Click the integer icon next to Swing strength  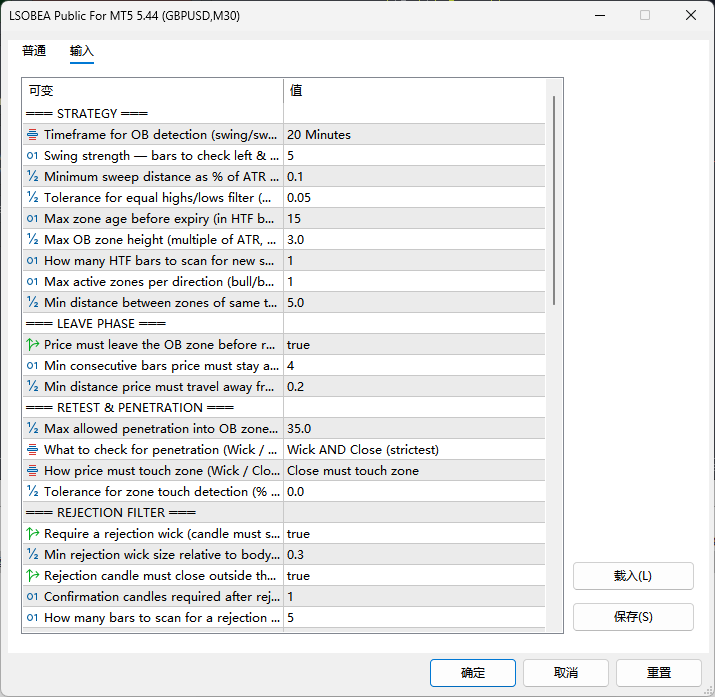click(32, 156)
